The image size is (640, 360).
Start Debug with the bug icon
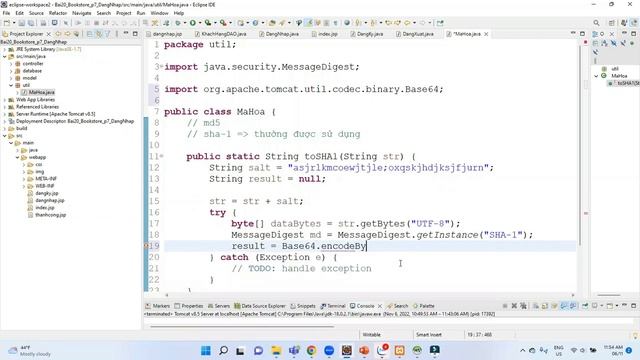178,23
